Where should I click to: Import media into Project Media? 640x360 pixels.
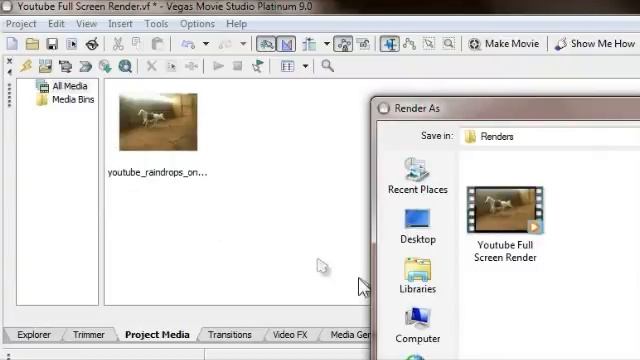pyautogui.click(x=45, y=66)
